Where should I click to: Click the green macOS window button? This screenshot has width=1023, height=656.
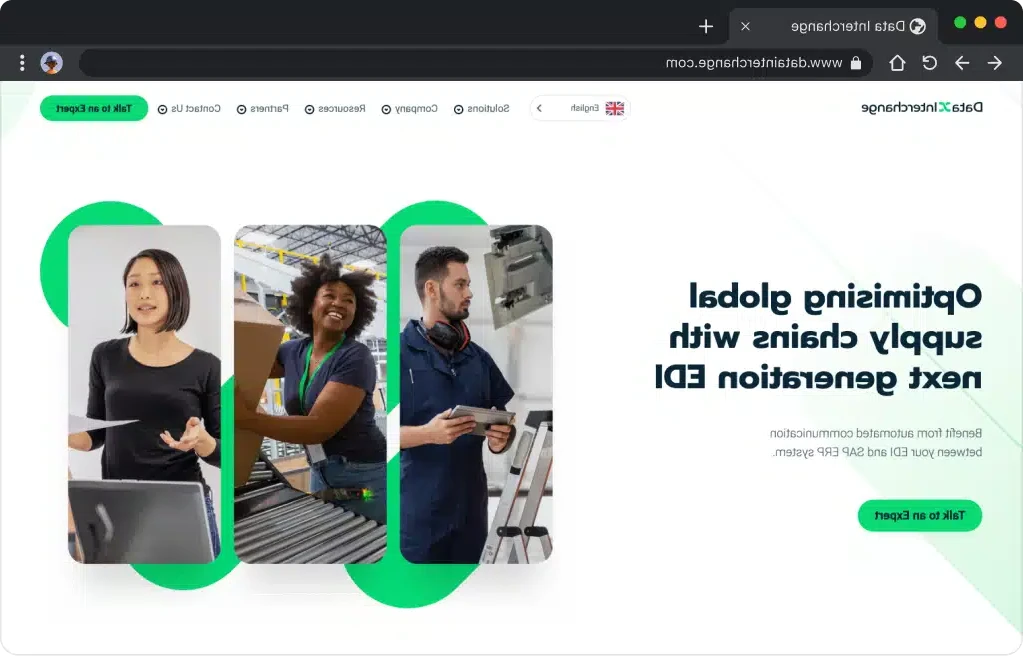point(960,22)
